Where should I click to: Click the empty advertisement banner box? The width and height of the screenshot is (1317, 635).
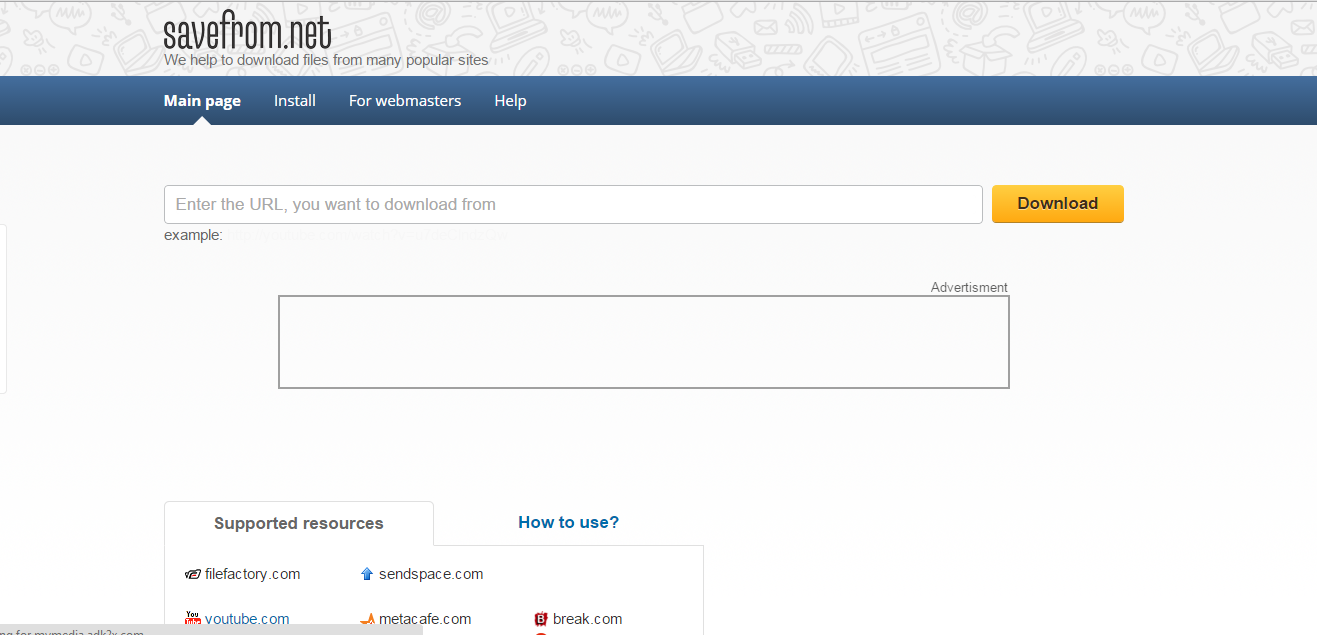pyautogui.click(x=644, y=342)
